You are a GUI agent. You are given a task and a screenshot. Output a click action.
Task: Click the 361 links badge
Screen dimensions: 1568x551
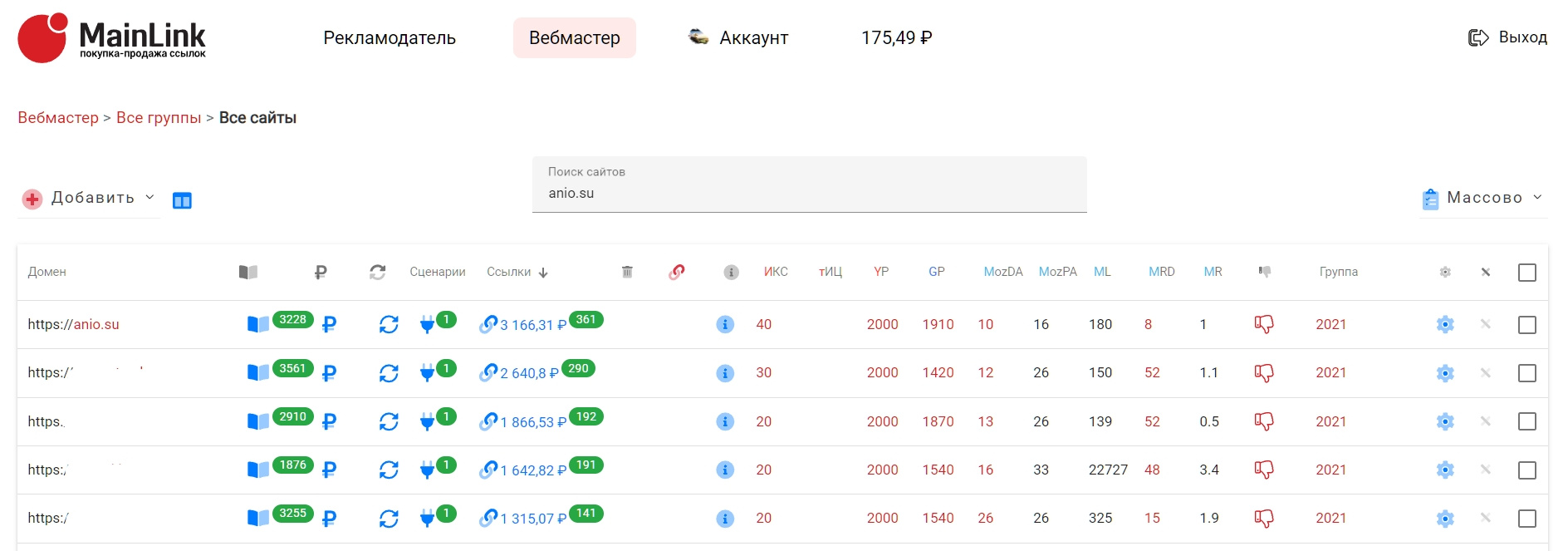(586, 320)
